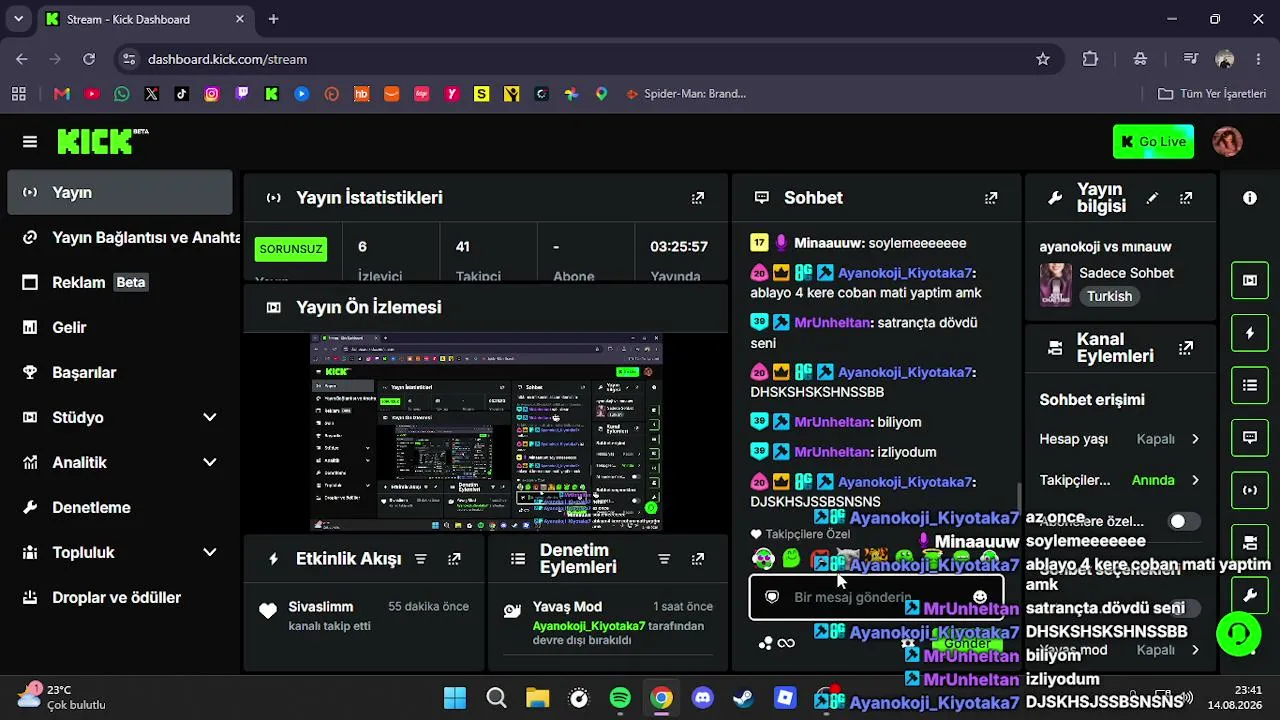
Task: Click the Kick logo in the header
Action: (102, 141)
